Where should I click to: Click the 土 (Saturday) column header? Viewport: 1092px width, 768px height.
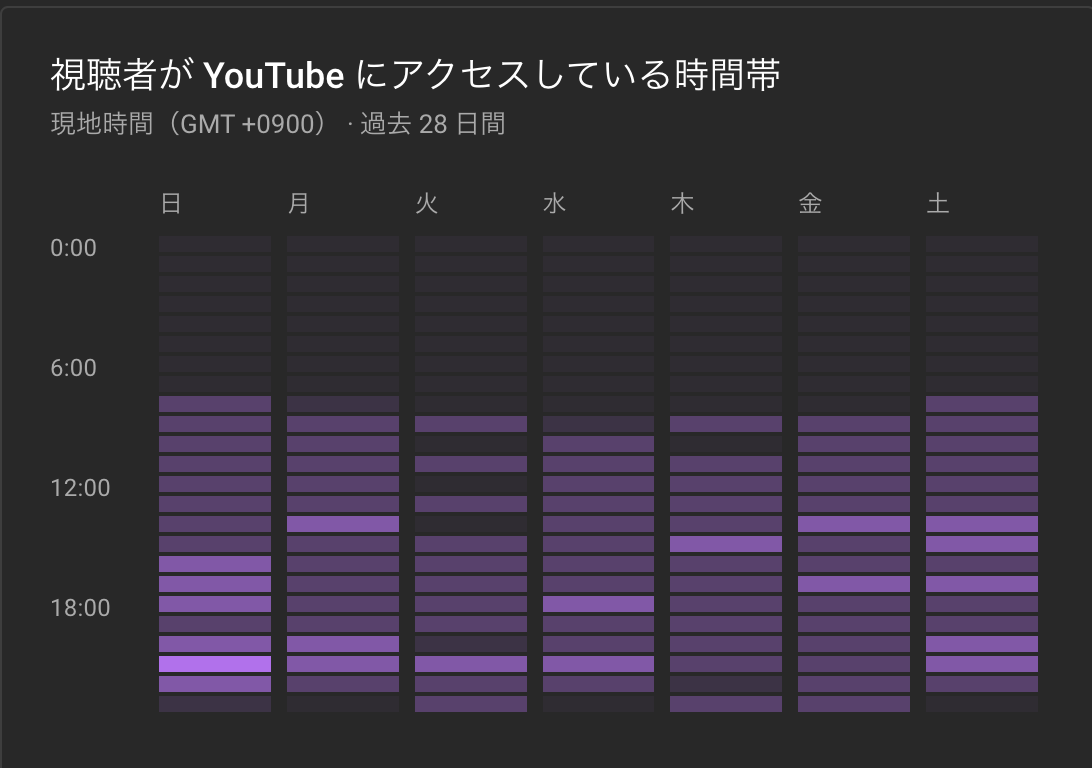tap(938, 203)
